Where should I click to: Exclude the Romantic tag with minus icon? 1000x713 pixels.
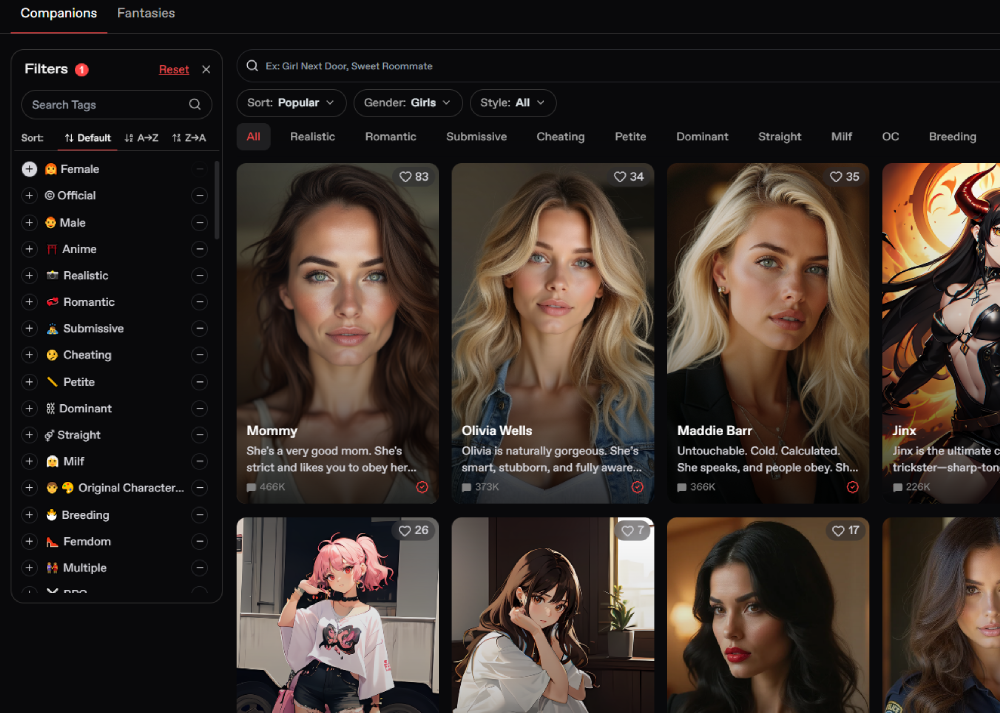coord(200,302)
